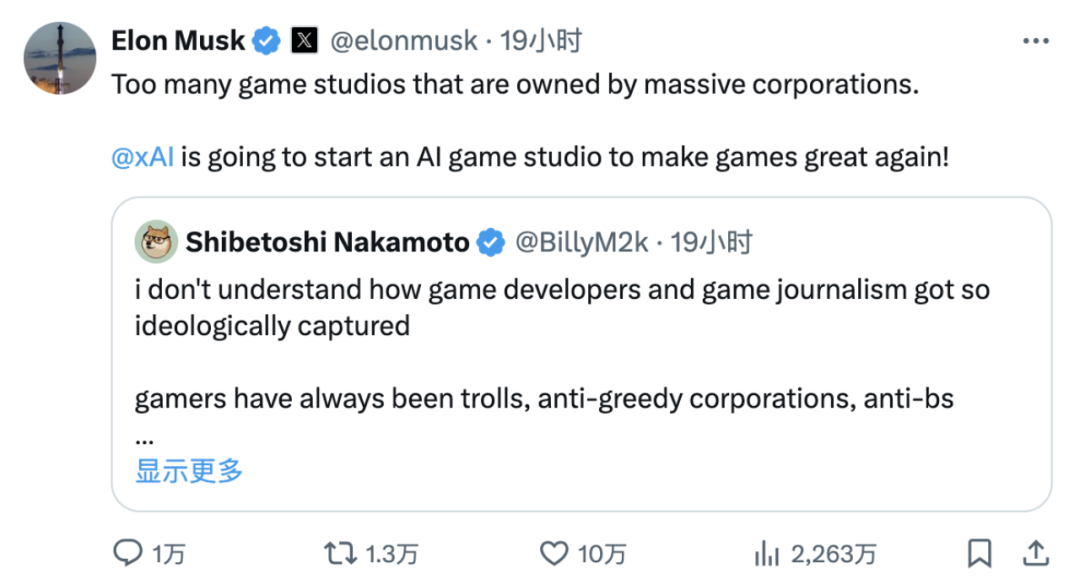Bookmark this tweet
This screenshot has width=1080, height=585.
(980, 552)
